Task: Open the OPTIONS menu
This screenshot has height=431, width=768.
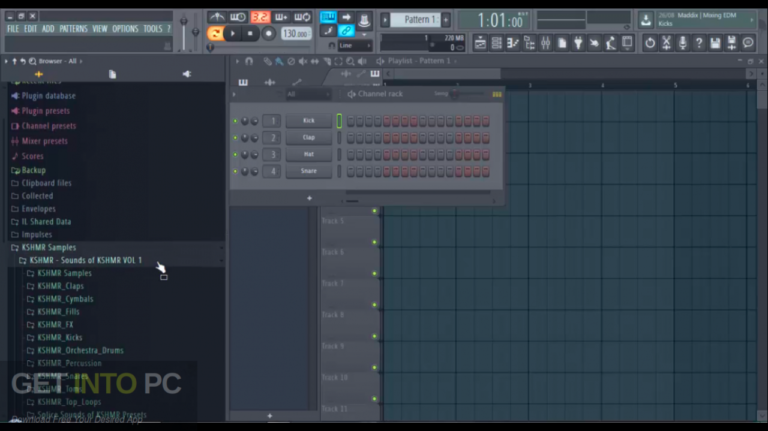Action: pos(125,29)
